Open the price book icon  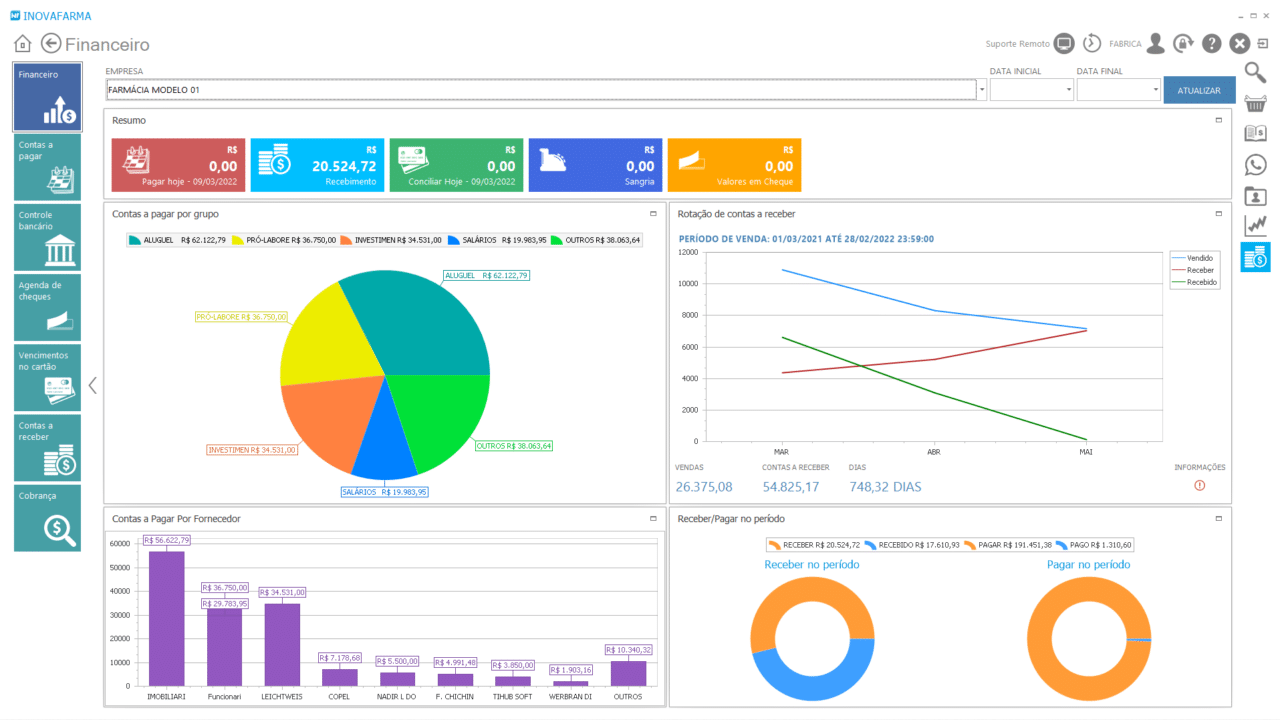1255,134
